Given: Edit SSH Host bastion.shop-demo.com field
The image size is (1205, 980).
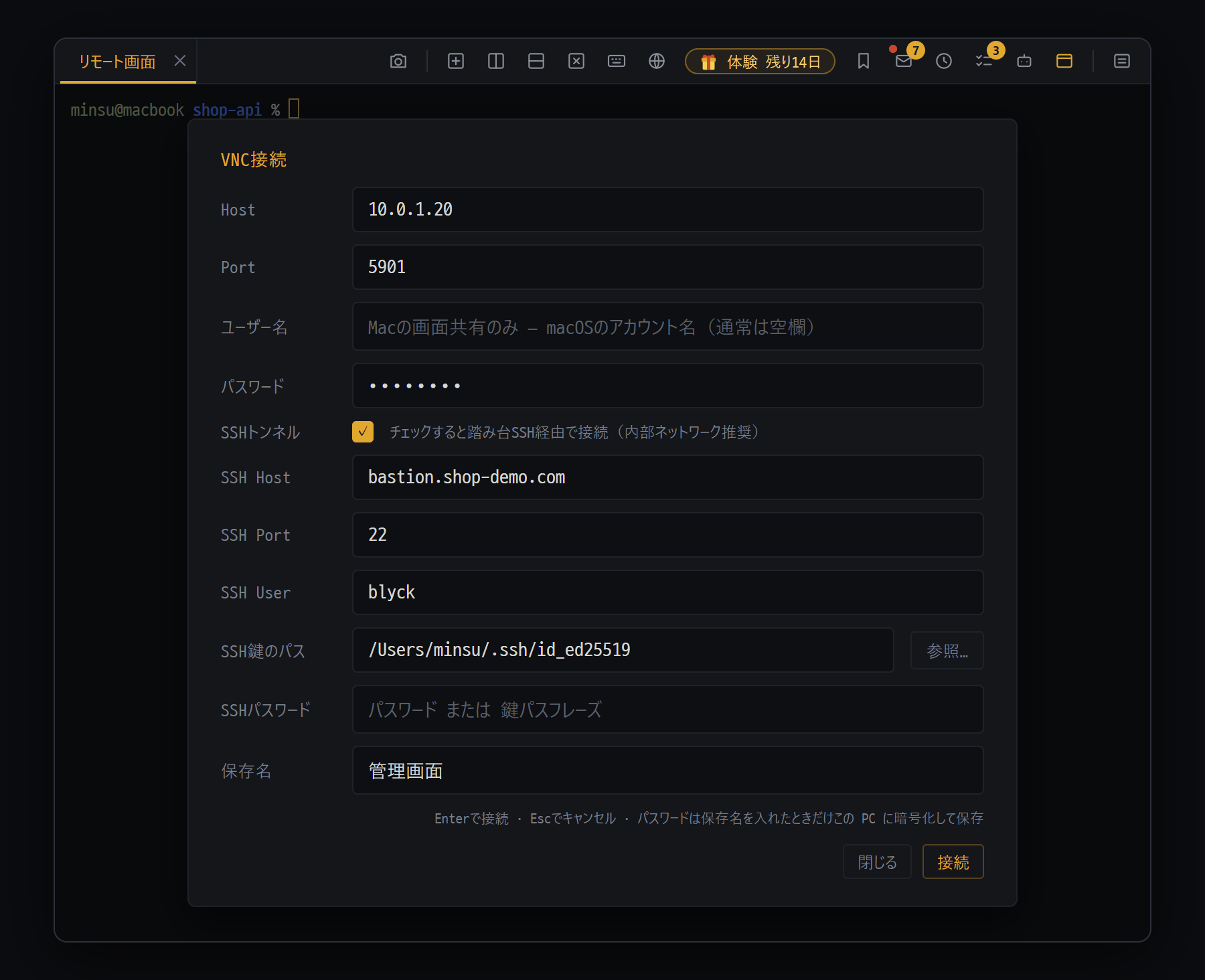Looking at the screenshot, I should click(667, 477).
